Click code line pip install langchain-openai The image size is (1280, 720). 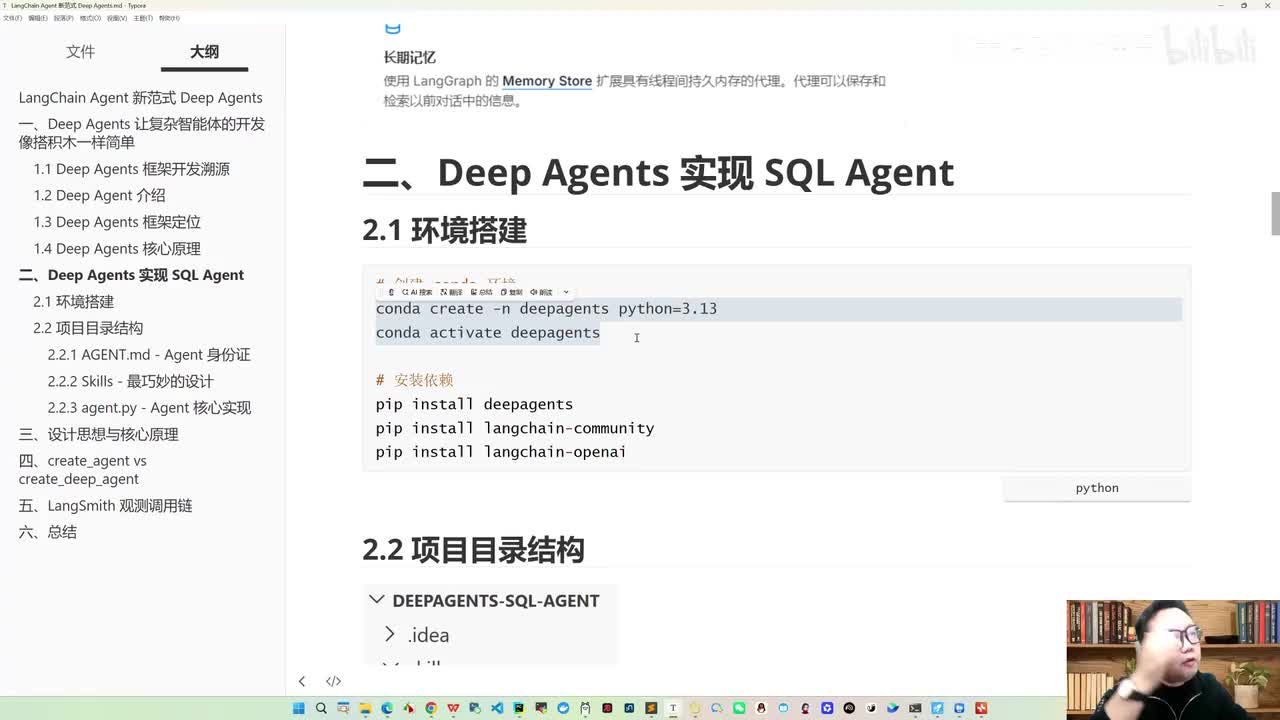501,452
